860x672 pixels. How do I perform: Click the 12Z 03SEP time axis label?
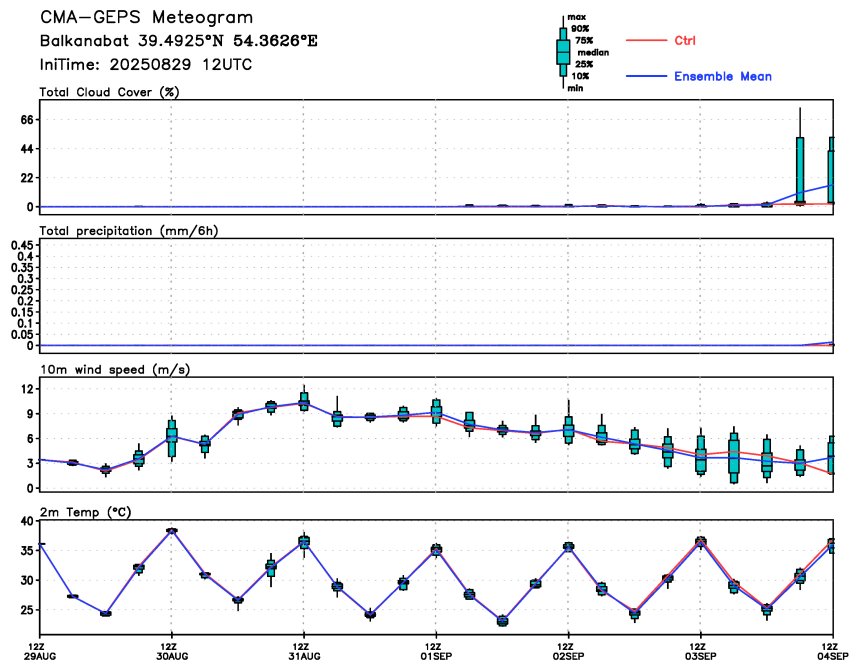pos(701,651)
